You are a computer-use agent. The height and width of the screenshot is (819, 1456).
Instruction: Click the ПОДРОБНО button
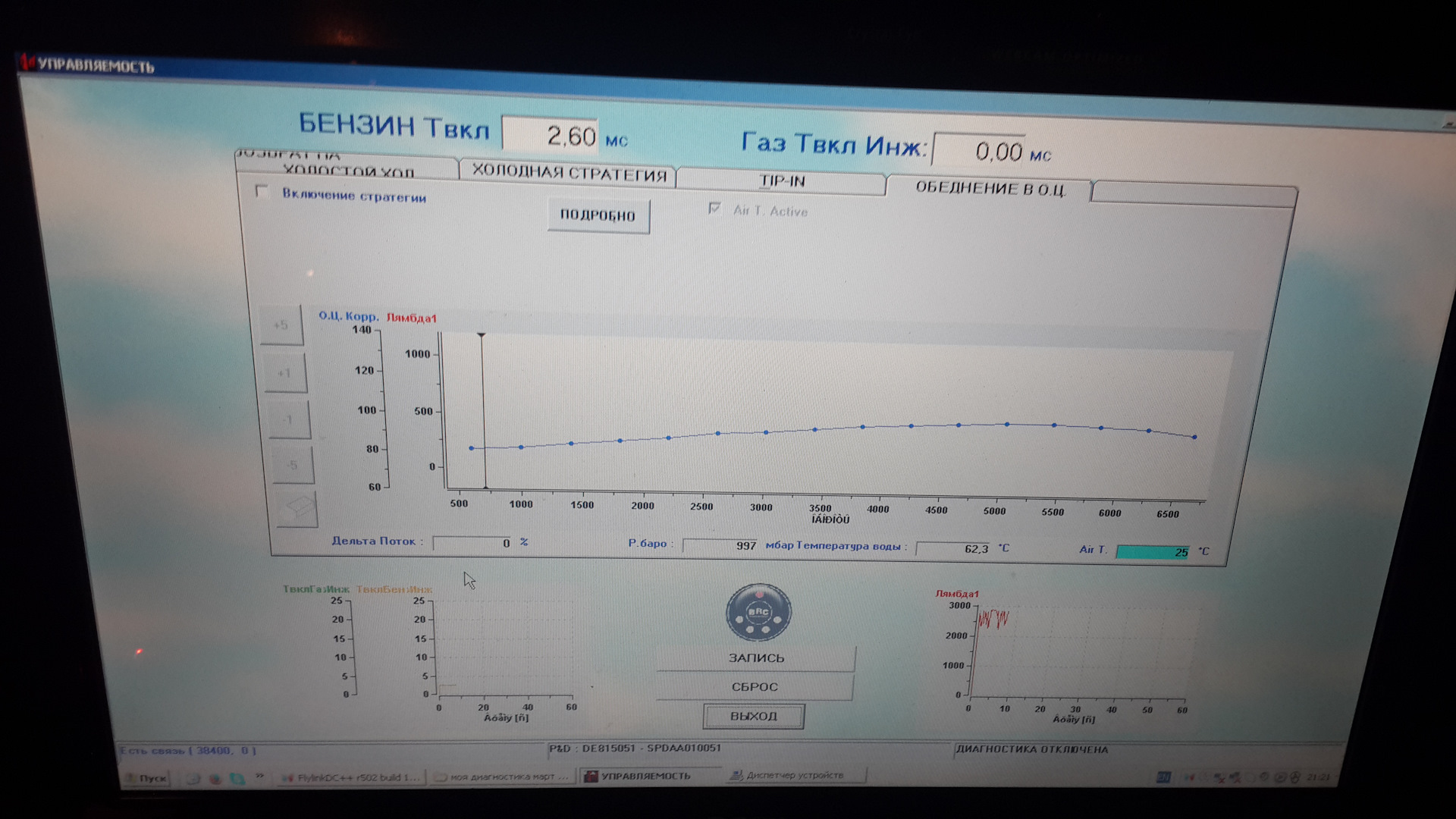coord(598,215)
